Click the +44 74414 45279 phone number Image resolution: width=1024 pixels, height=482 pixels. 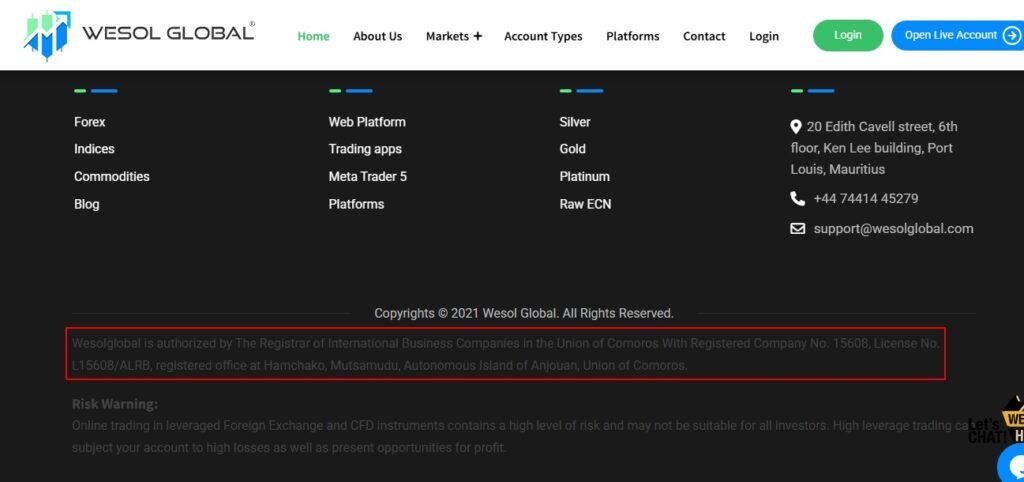pyautogui.click(x=866, y=199)
